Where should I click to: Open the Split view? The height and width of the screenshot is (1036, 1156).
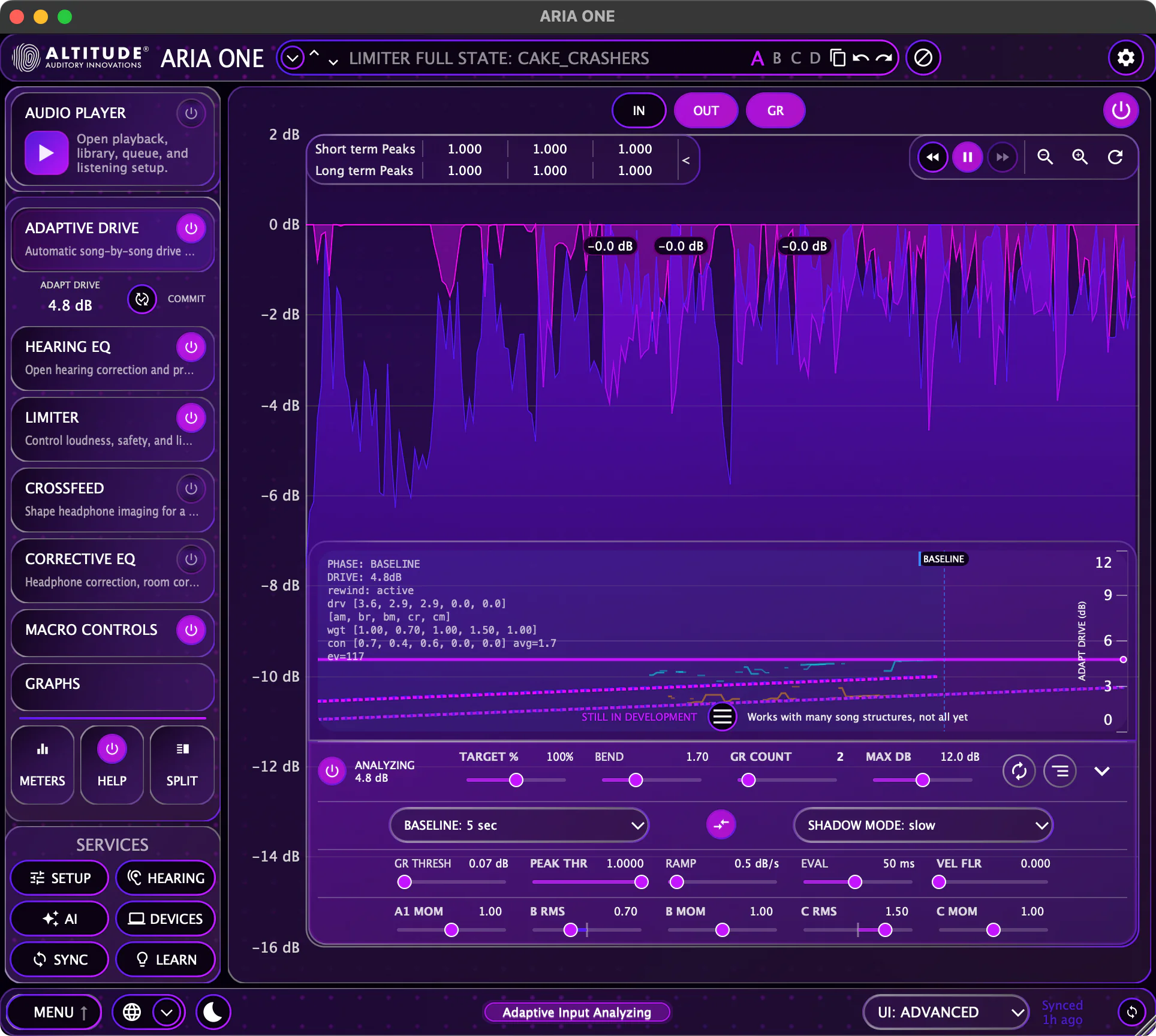[x=182, y=765]
